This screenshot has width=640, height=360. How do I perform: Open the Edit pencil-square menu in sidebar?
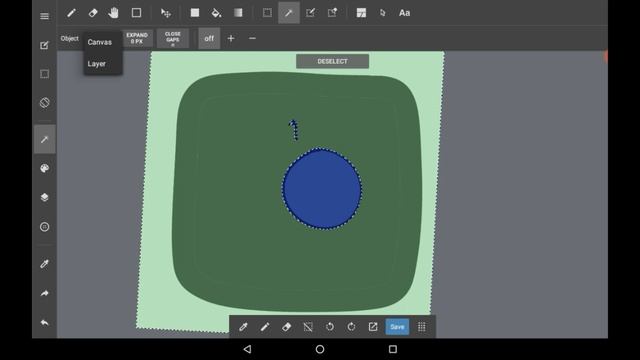pyautogui.click(x=44, y=45)
